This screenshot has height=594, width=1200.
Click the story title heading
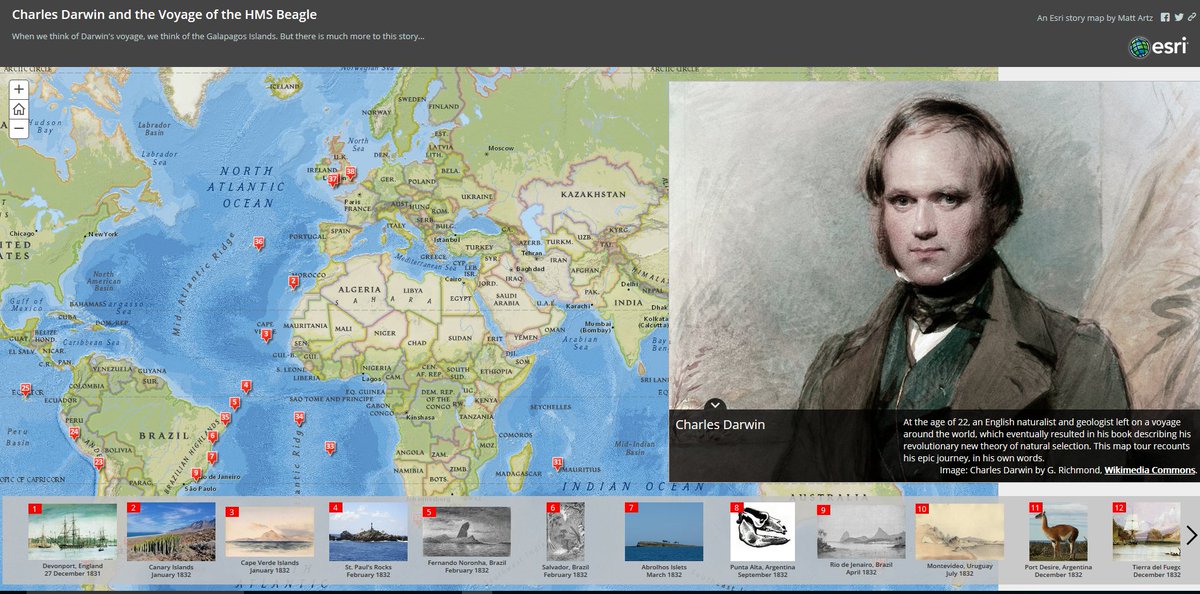[x=164, y=16]
